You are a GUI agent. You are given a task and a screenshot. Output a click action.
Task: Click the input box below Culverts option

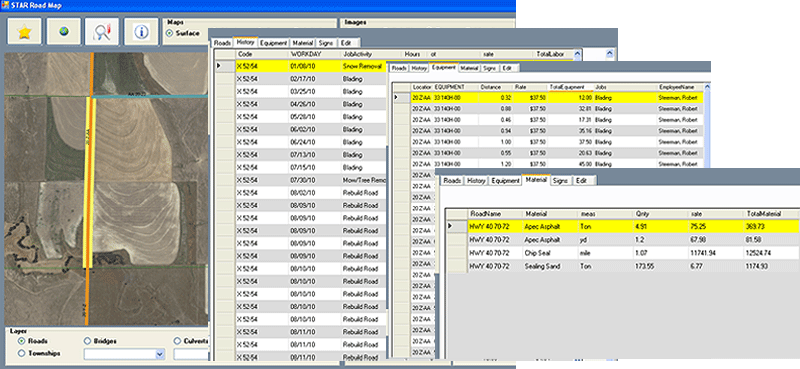tap(191, 354)
